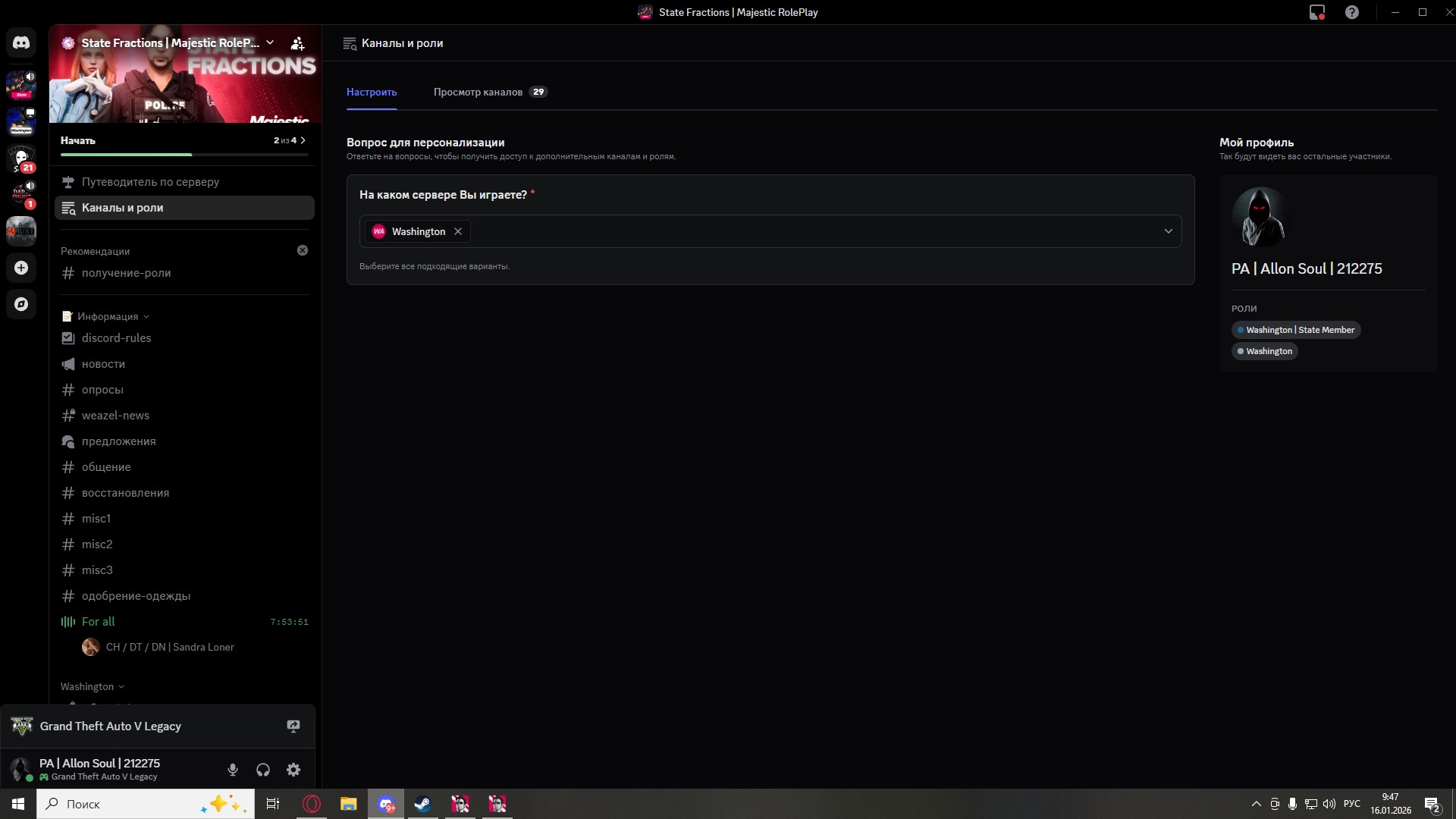Open the discover servers compass icon
The image size is (1456, 819).
[x=21, y=304]
